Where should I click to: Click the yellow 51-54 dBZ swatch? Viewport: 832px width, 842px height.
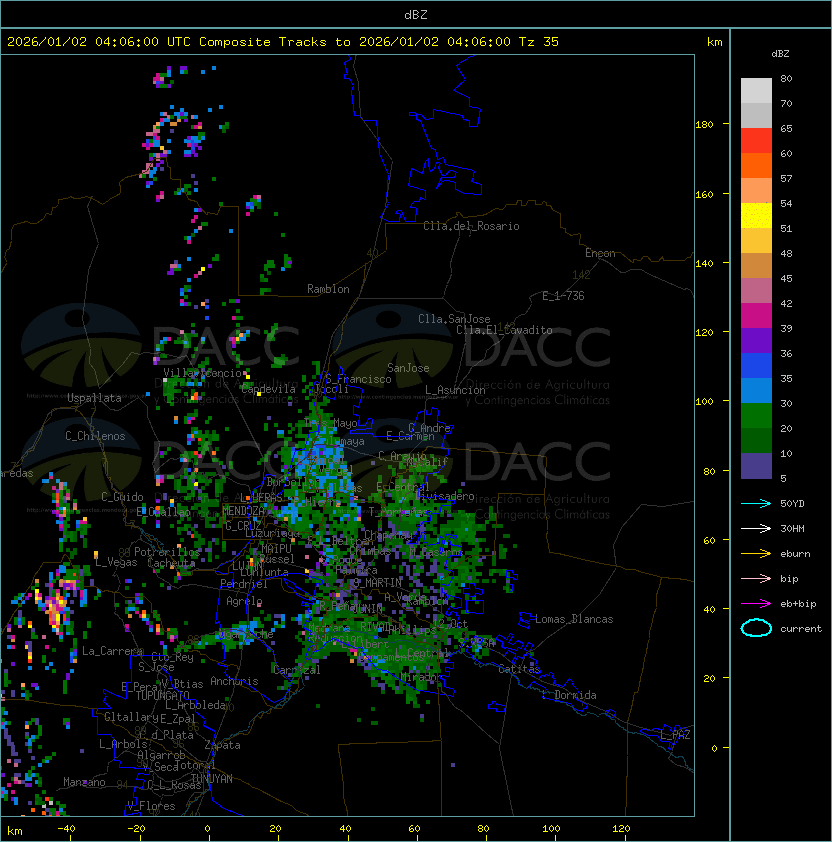[x=756, y=215]
